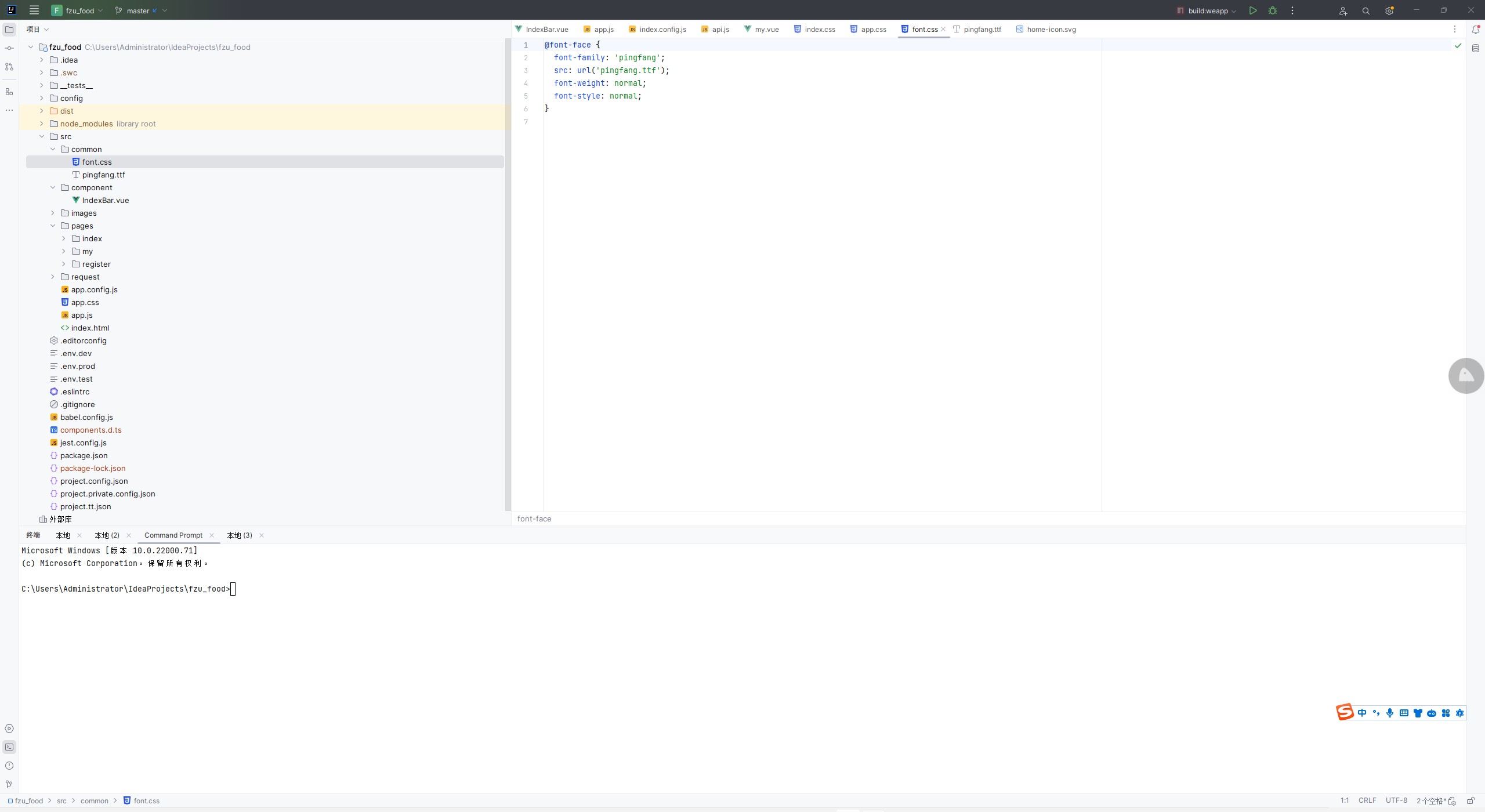Expand the dist folder
The width and height of the screenshot is (1485, 812).
tap(42, 111)
